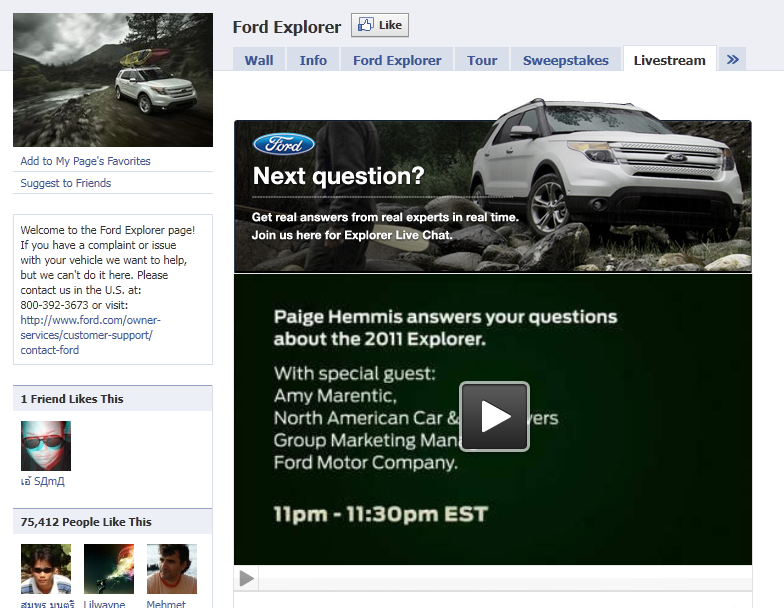Select the Livestream tab
This screenshot has width=784, height=608.
670,60
